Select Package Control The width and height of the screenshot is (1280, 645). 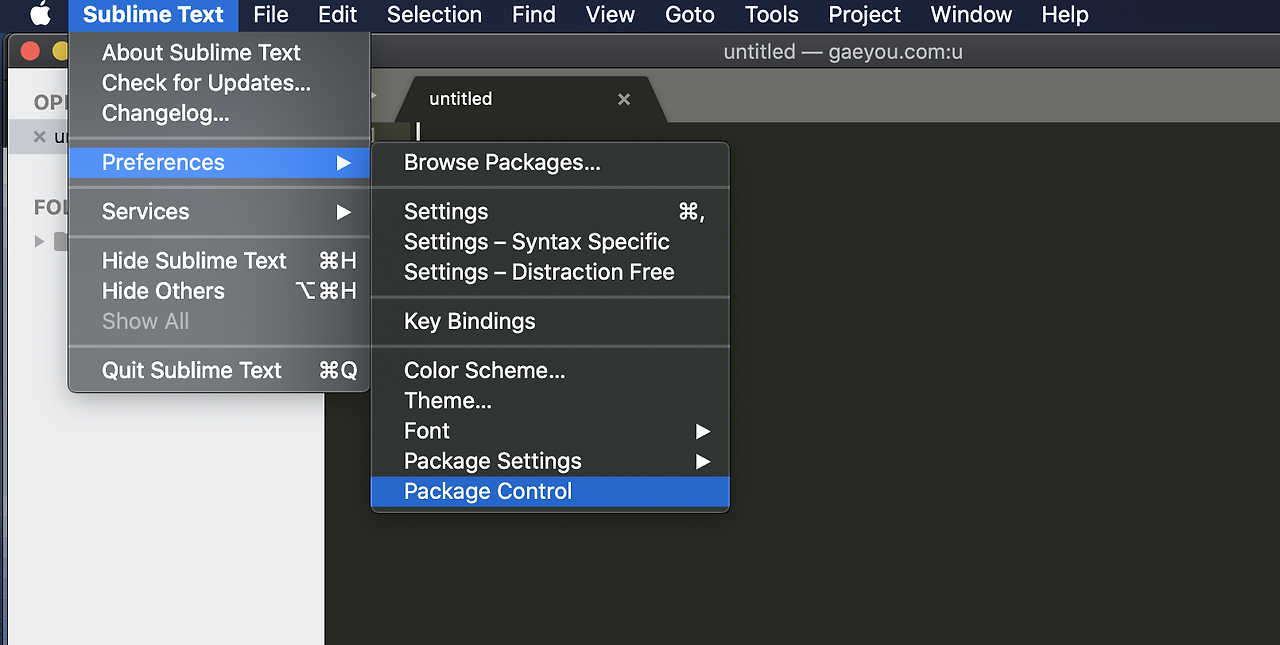550,491
